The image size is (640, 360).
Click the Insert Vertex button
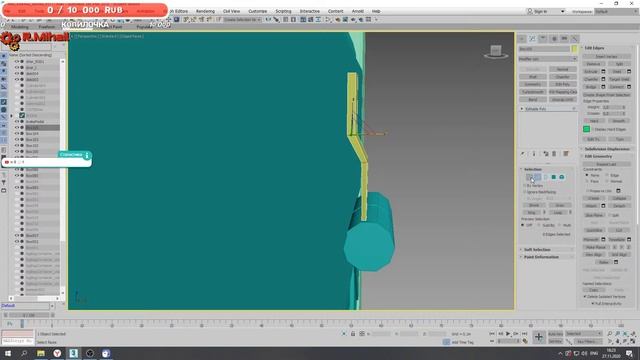[607, 56]
